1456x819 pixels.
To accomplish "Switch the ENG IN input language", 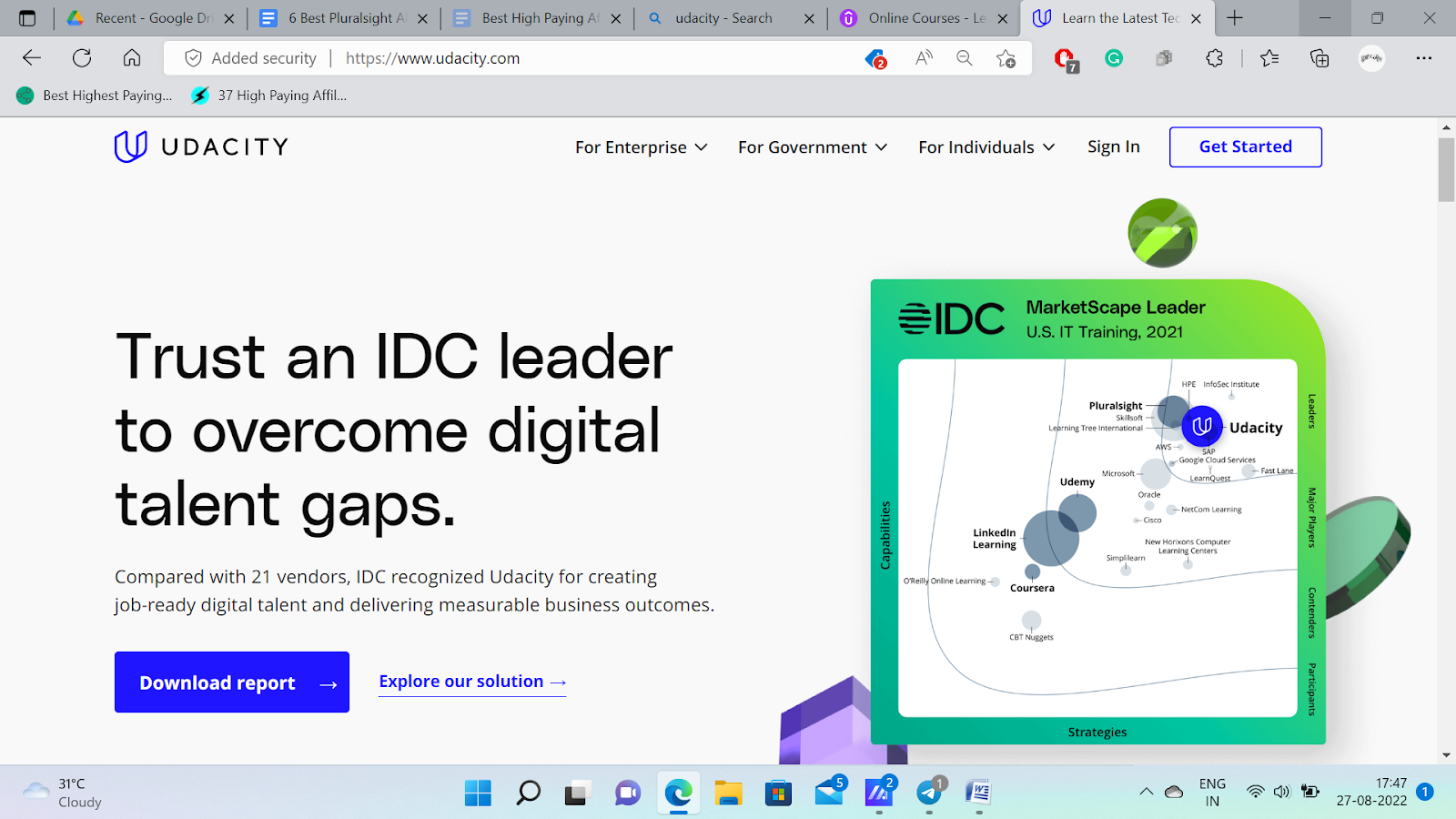I will (x=1212, y=792).
